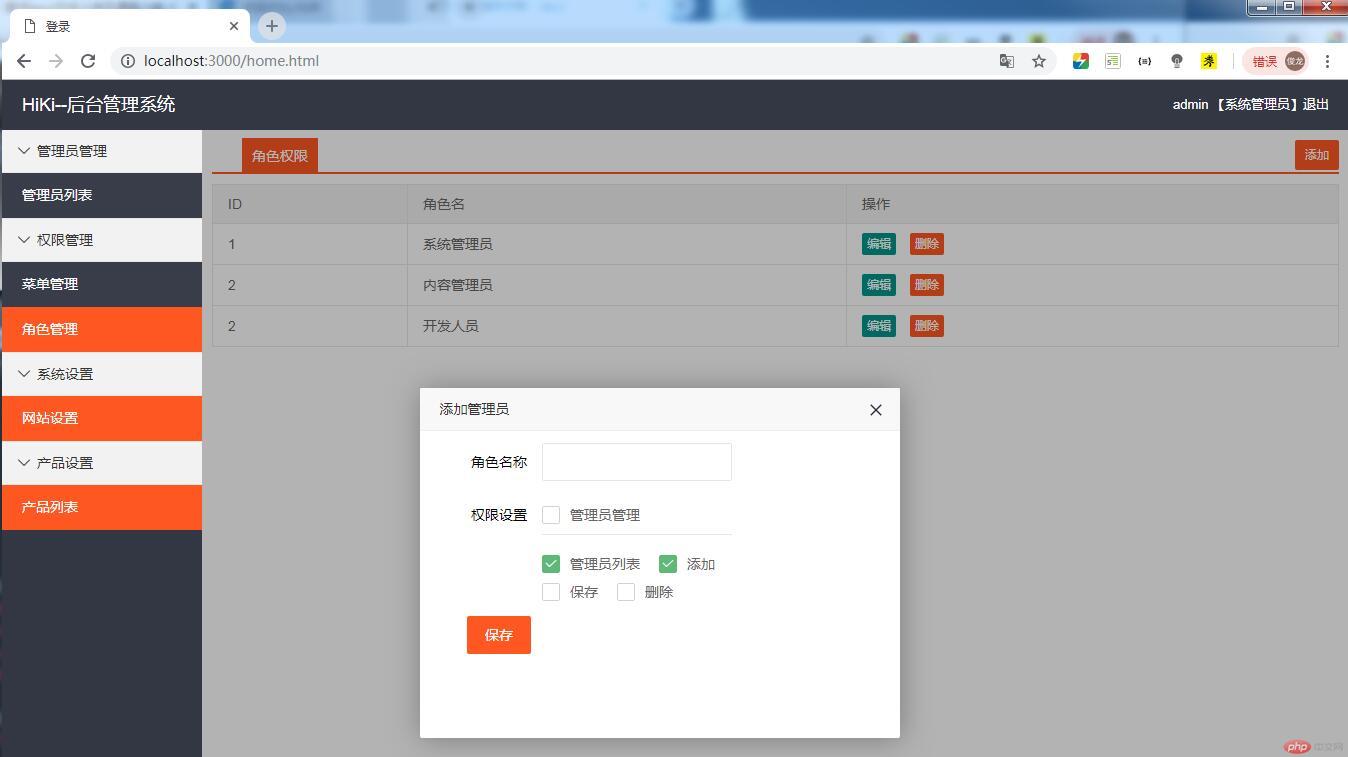This screenshot has height=757, width=1348.
Task: Edit the 内容管理员 role
Action: pyautogui.click(x=879, y=285)
